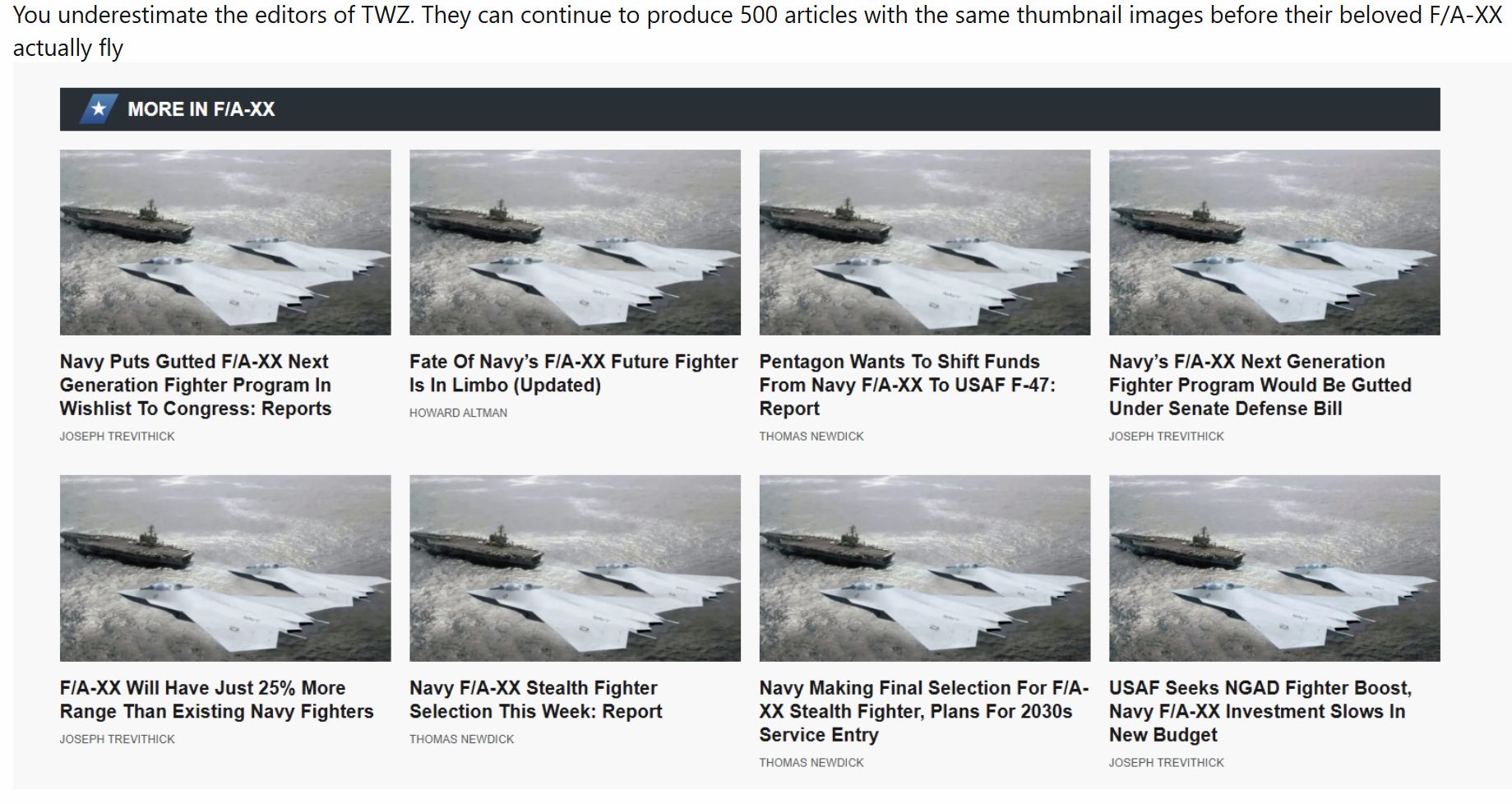Open 'Fate Of Navy's F/A-XX Future Fighter' headline
Screen dimensions: 1512x804
click(x=574, y=373)
